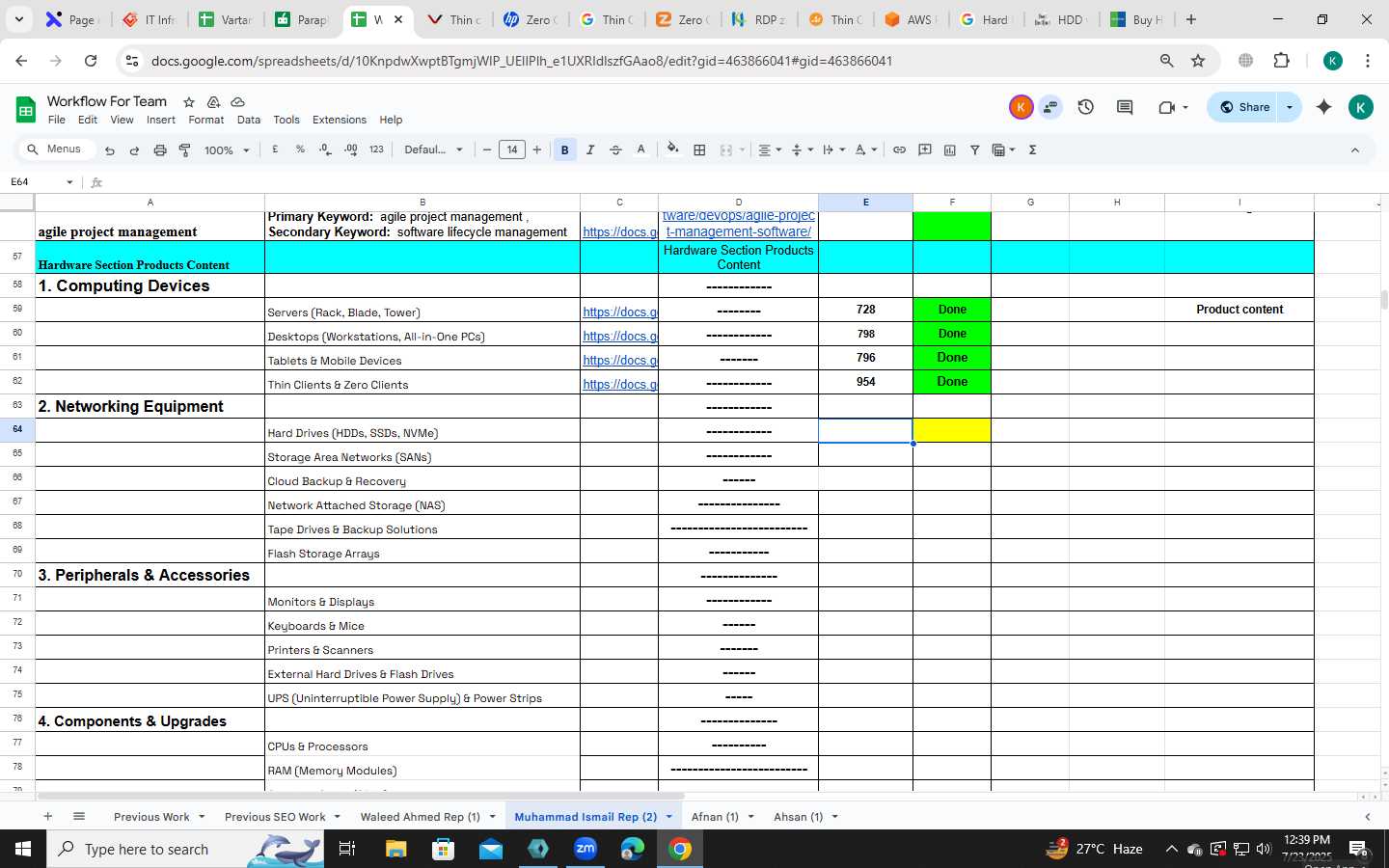Open the Format menu
Image resolution: width=1389 pixels, height=868 pixels.
(x=206, y=120)
